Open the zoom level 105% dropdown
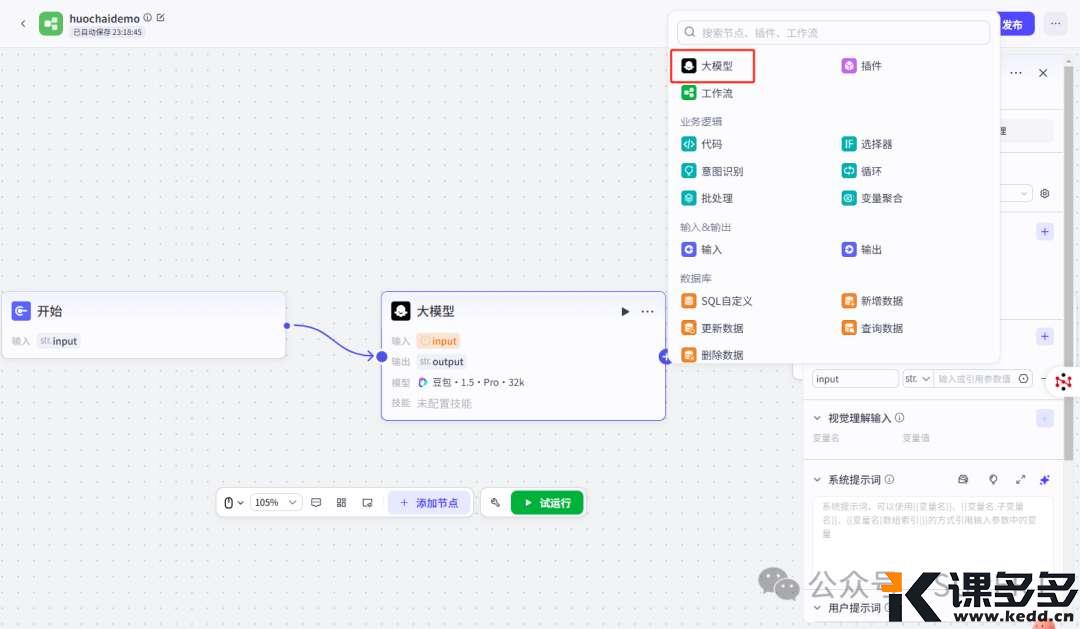Screen dimensions: 1080x629 pos(270,503)
